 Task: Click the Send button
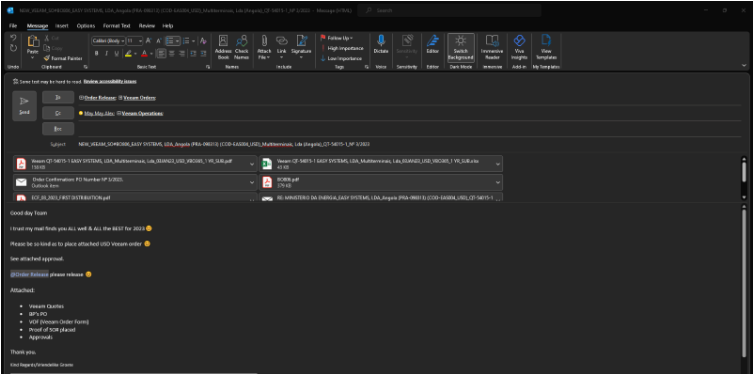[25, 106]
